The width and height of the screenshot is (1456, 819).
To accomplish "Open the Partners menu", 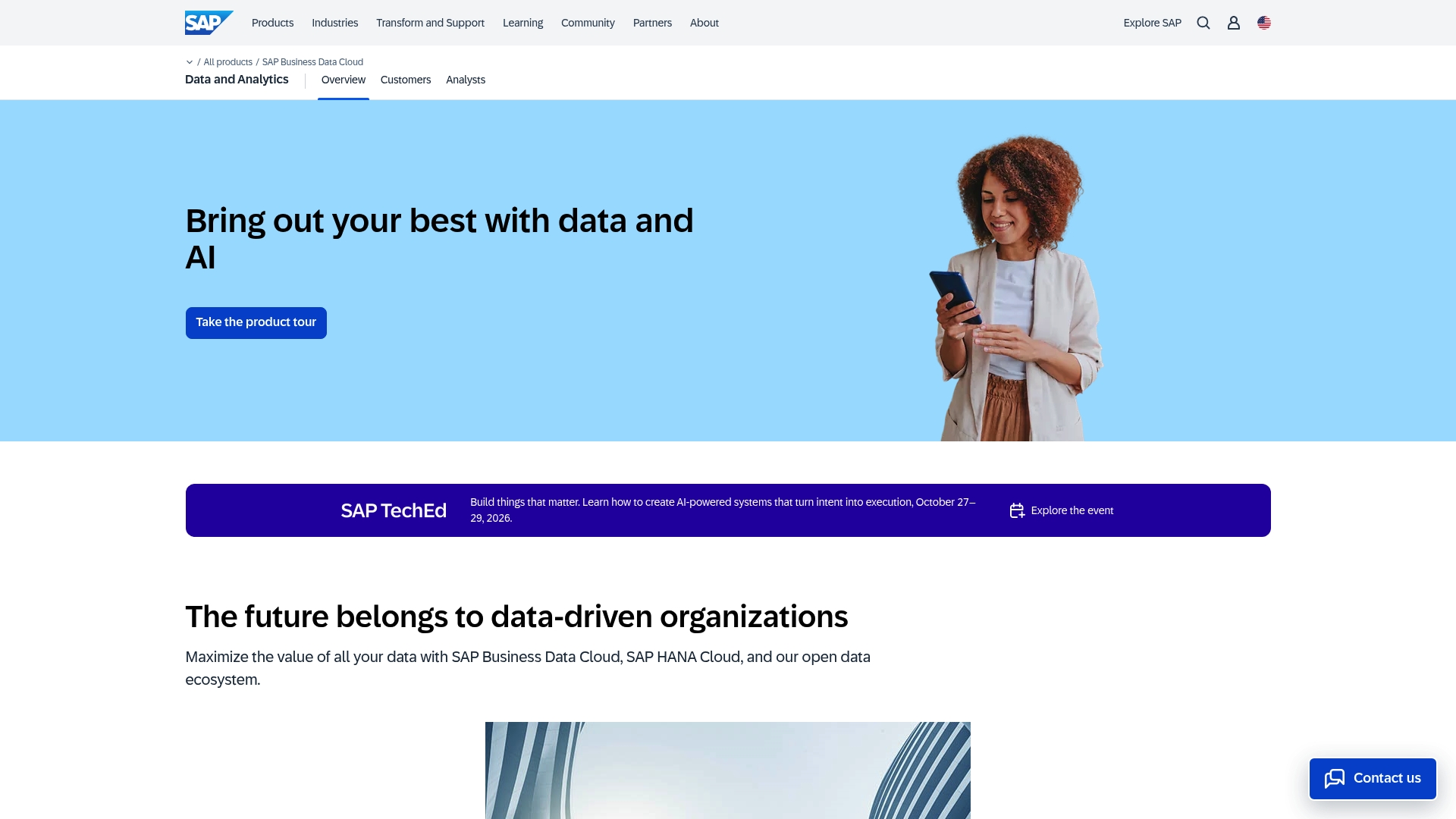I will (652, 23).
